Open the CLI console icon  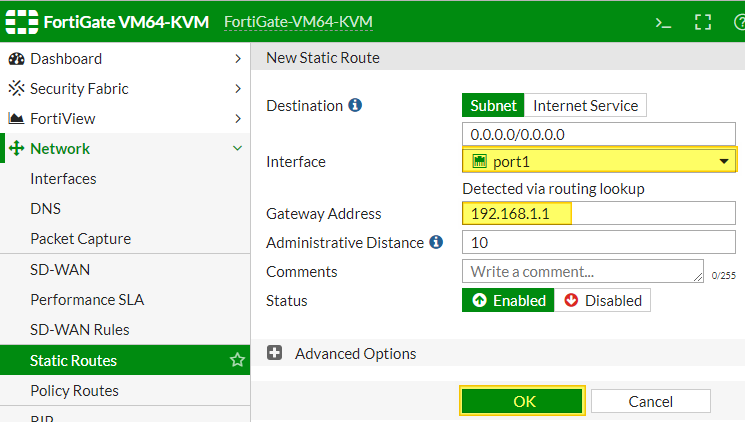click(663, 22)
